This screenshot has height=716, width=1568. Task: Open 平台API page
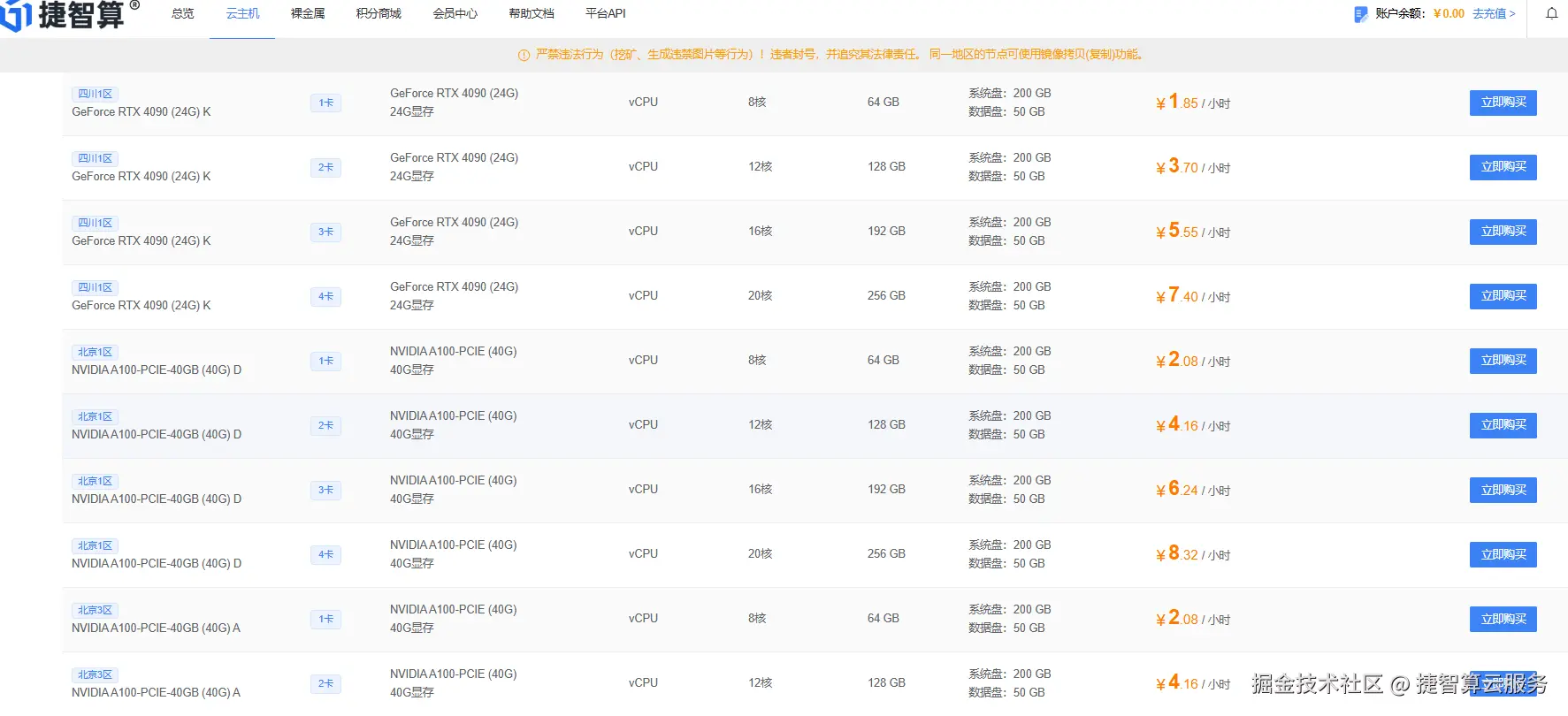(x=606, y=13)
